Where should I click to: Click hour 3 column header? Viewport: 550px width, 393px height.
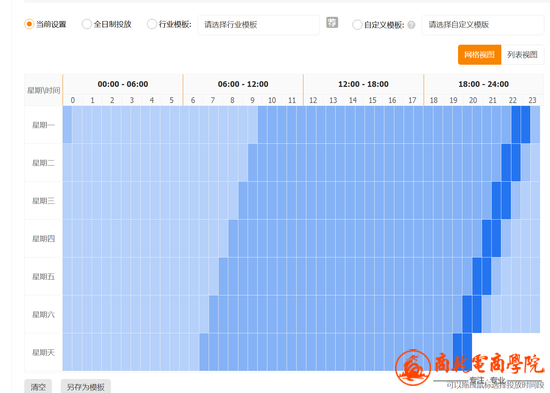132,100
